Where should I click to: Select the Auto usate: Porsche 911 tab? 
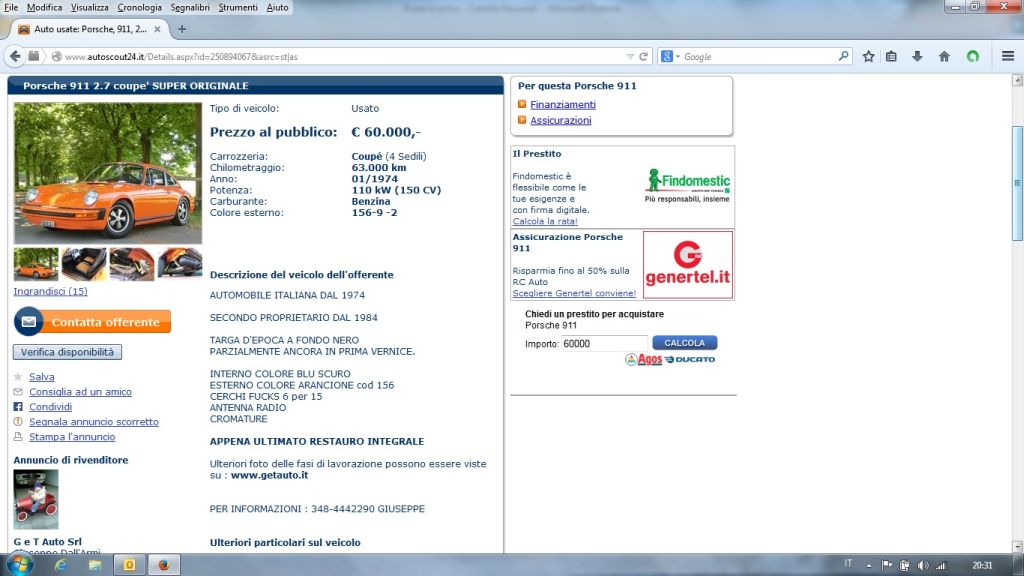[x=89, y=29]
